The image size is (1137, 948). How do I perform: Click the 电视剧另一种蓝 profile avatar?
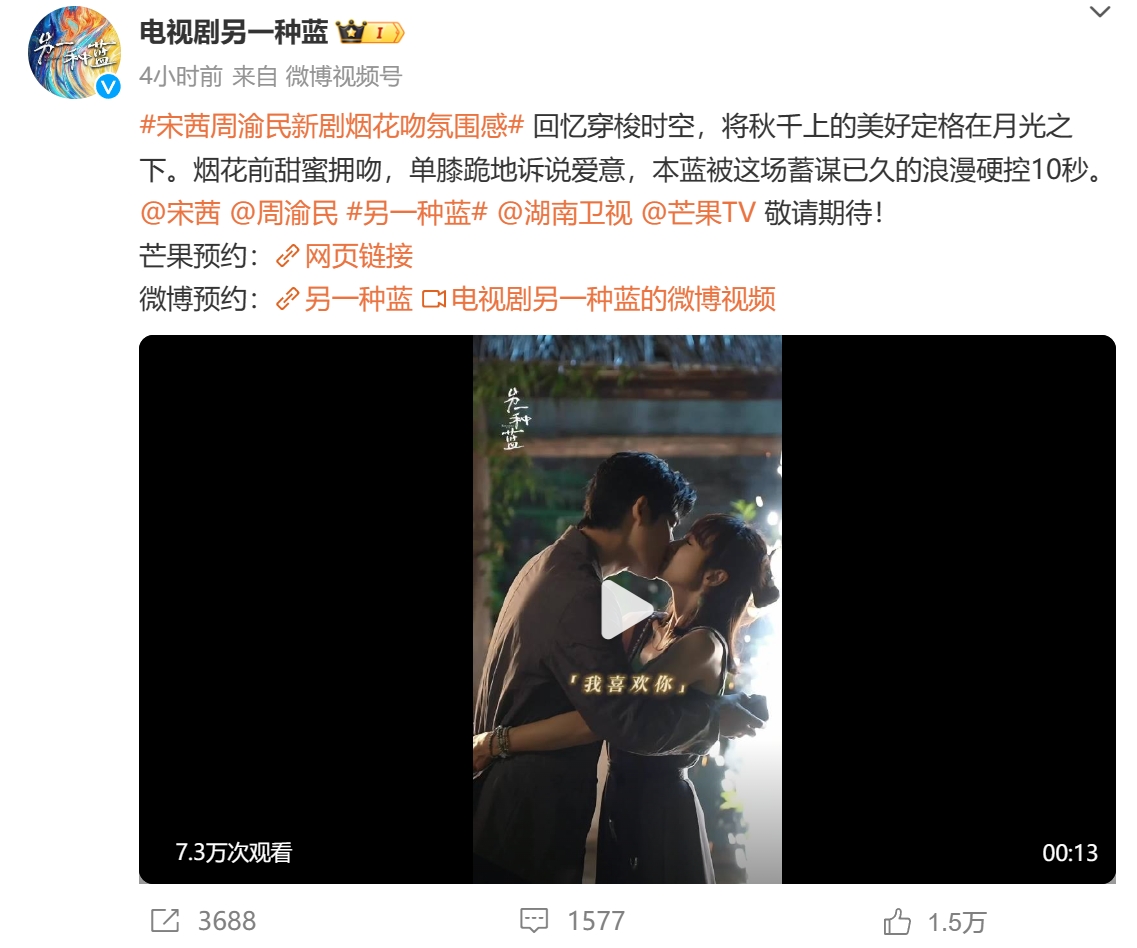74,53
